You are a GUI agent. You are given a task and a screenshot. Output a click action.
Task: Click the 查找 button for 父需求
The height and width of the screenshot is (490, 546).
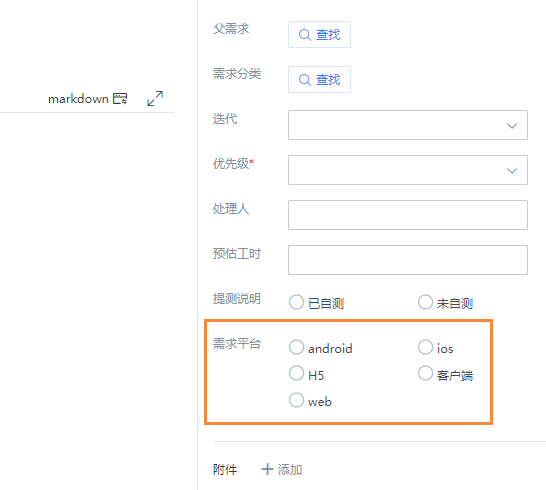point(319,34)
